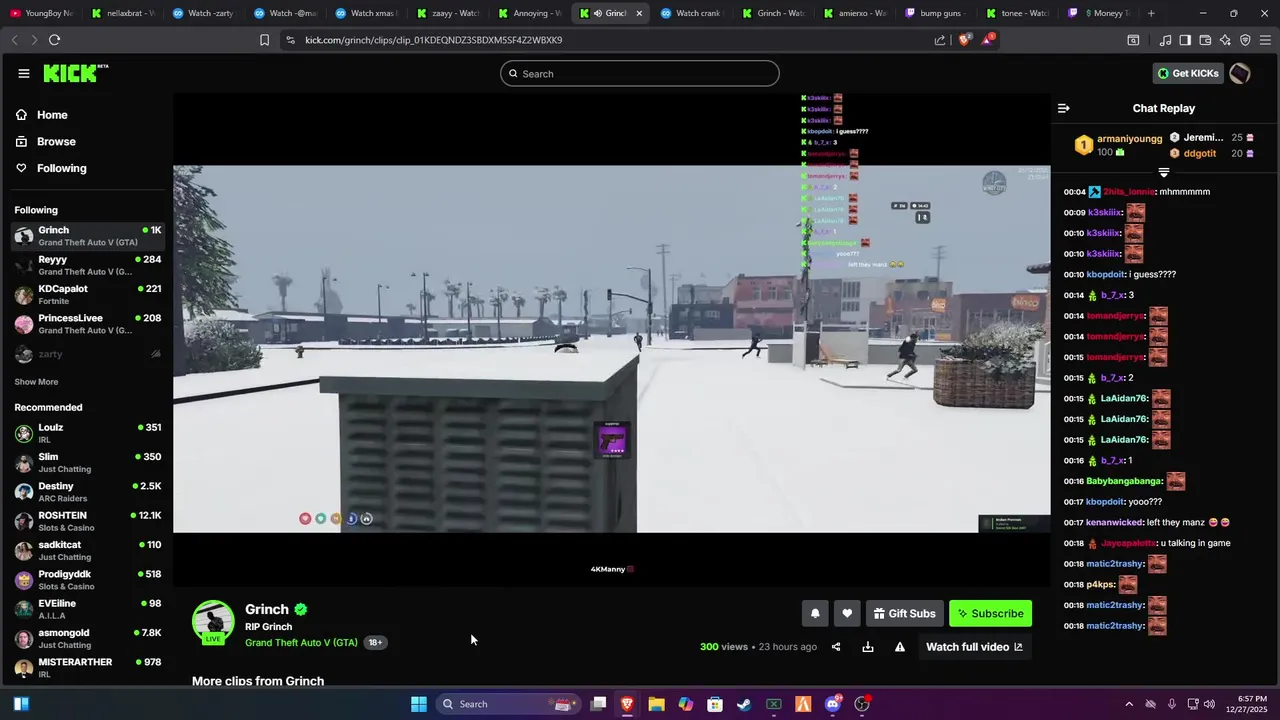Open Grinch channel name link
Viewport: 1280px width, 720px height.
pos(267,609)
